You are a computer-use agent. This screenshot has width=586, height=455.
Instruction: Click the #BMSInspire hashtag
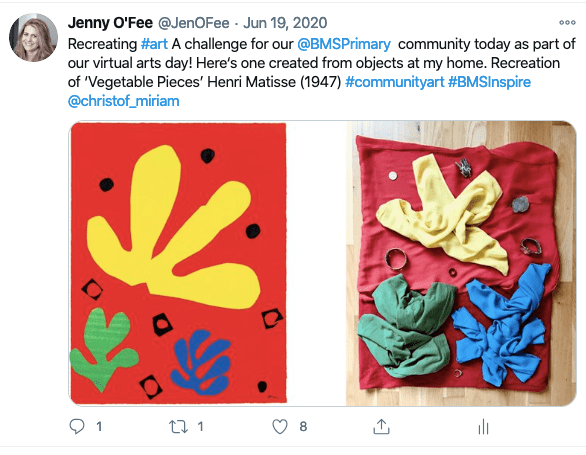489,82
